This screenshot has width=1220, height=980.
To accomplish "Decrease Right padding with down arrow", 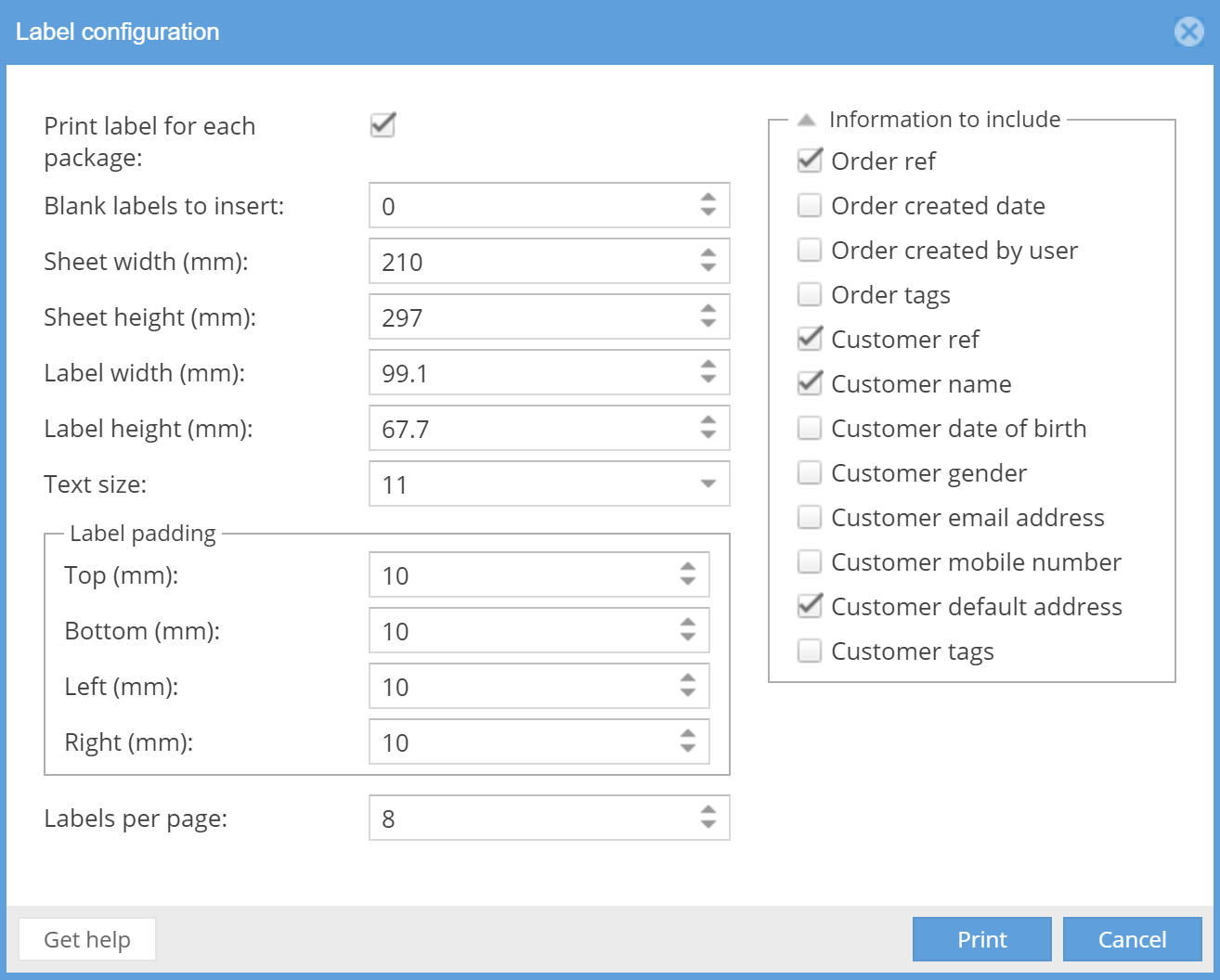I will click(687, 749).
